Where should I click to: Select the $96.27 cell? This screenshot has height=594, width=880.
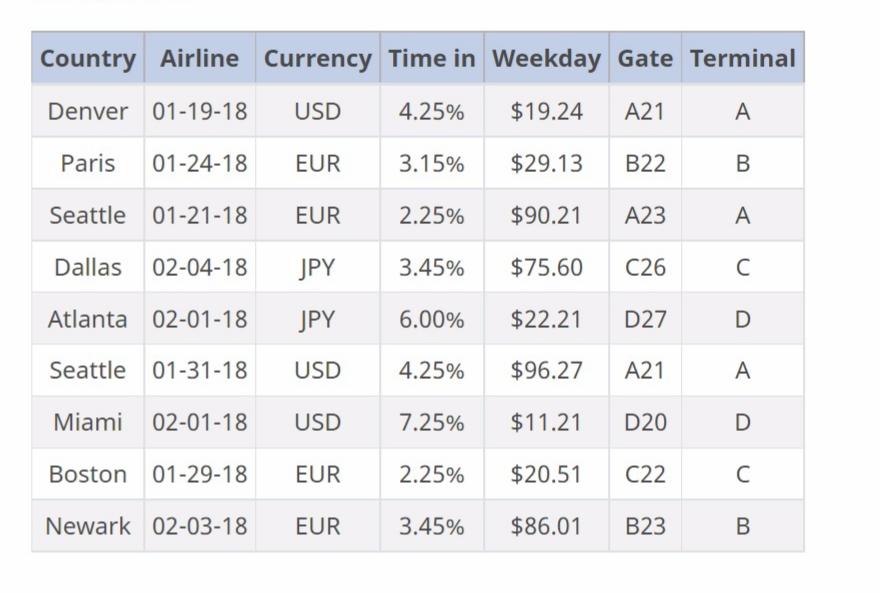(546, 370)
